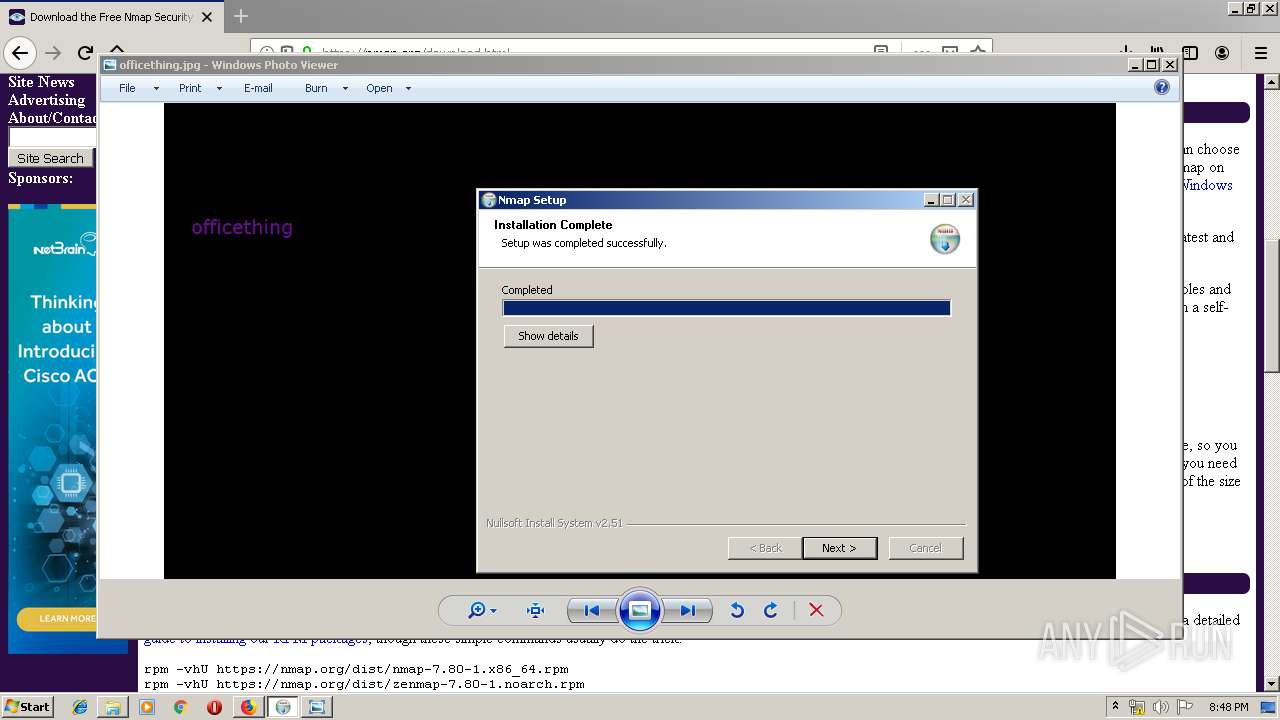Click the installation progress bar
This screenshot has width=1280, height=720.
pos(727,308)
